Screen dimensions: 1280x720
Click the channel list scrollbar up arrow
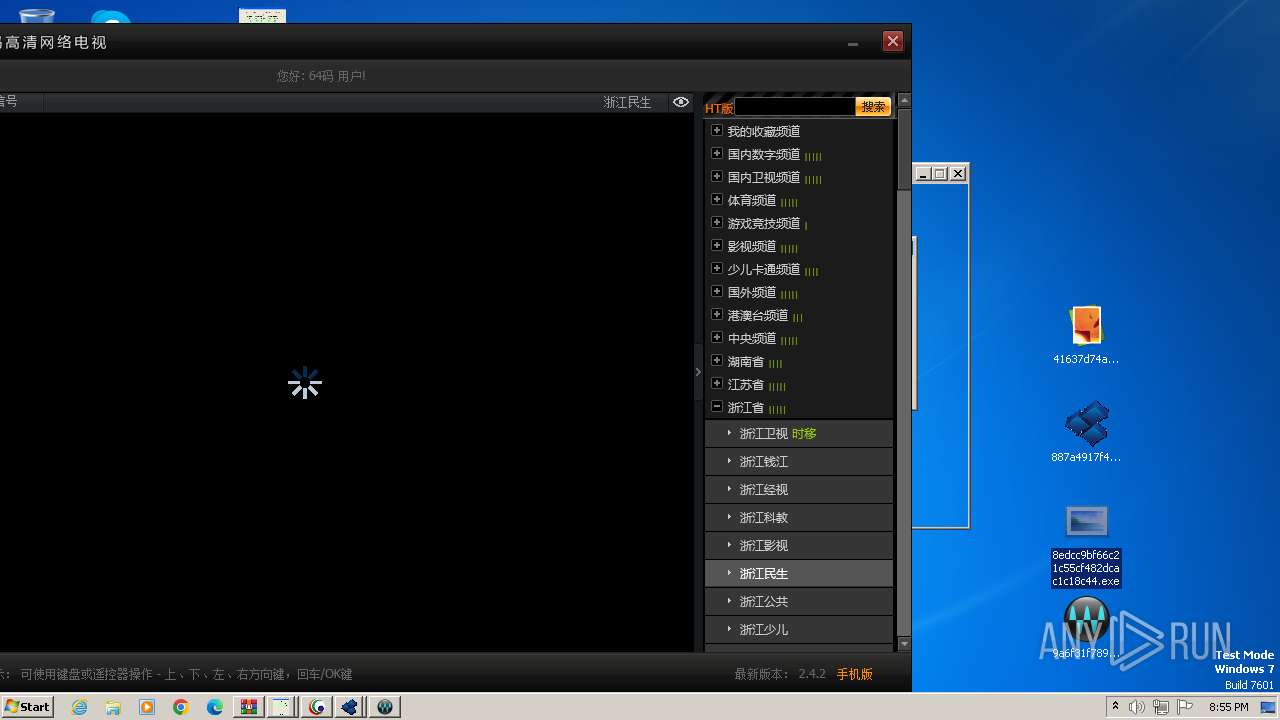point(904,100)
